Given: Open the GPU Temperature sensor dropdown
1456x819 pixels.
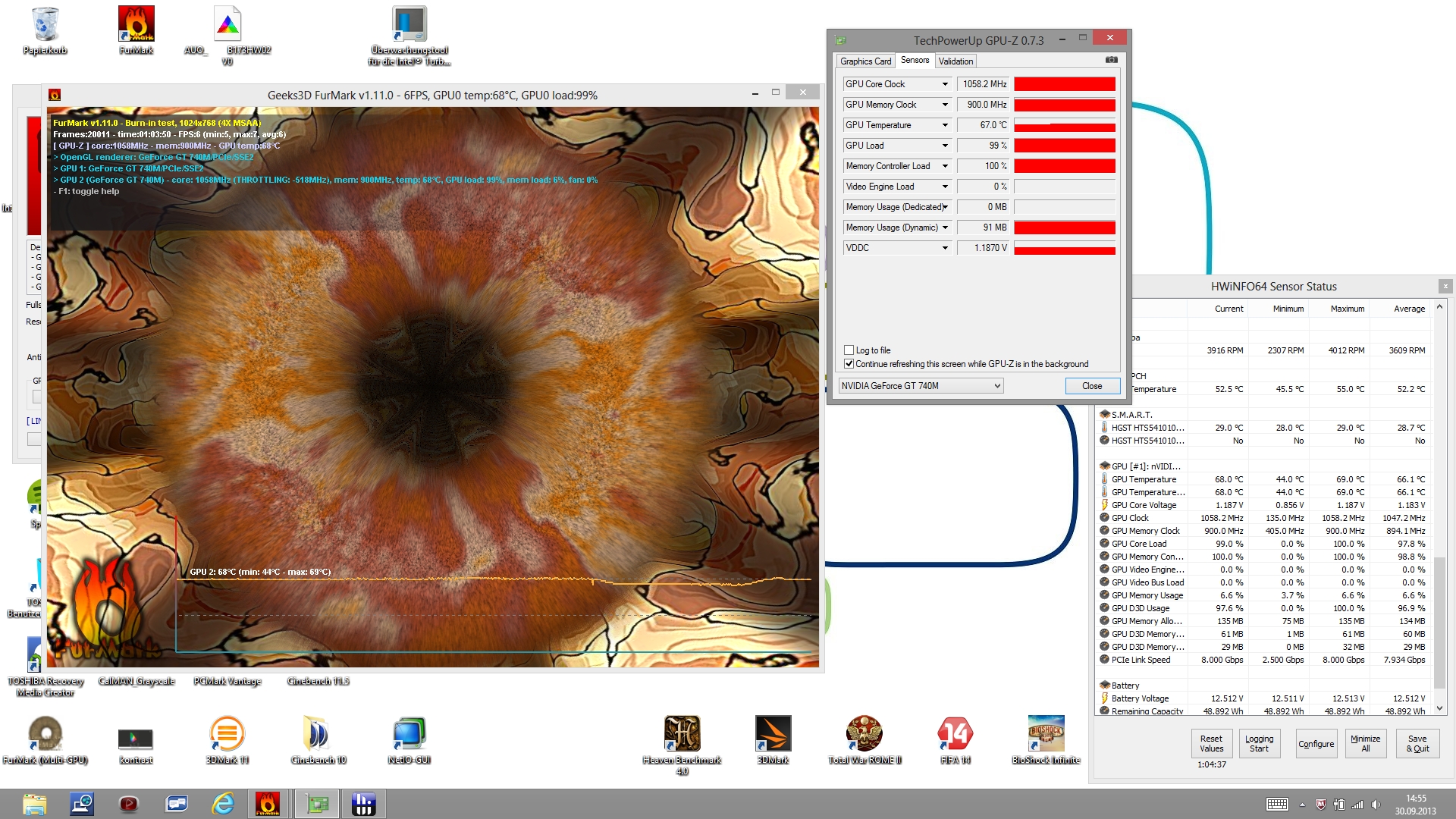Looking at the screenshot, I should 945,125.
